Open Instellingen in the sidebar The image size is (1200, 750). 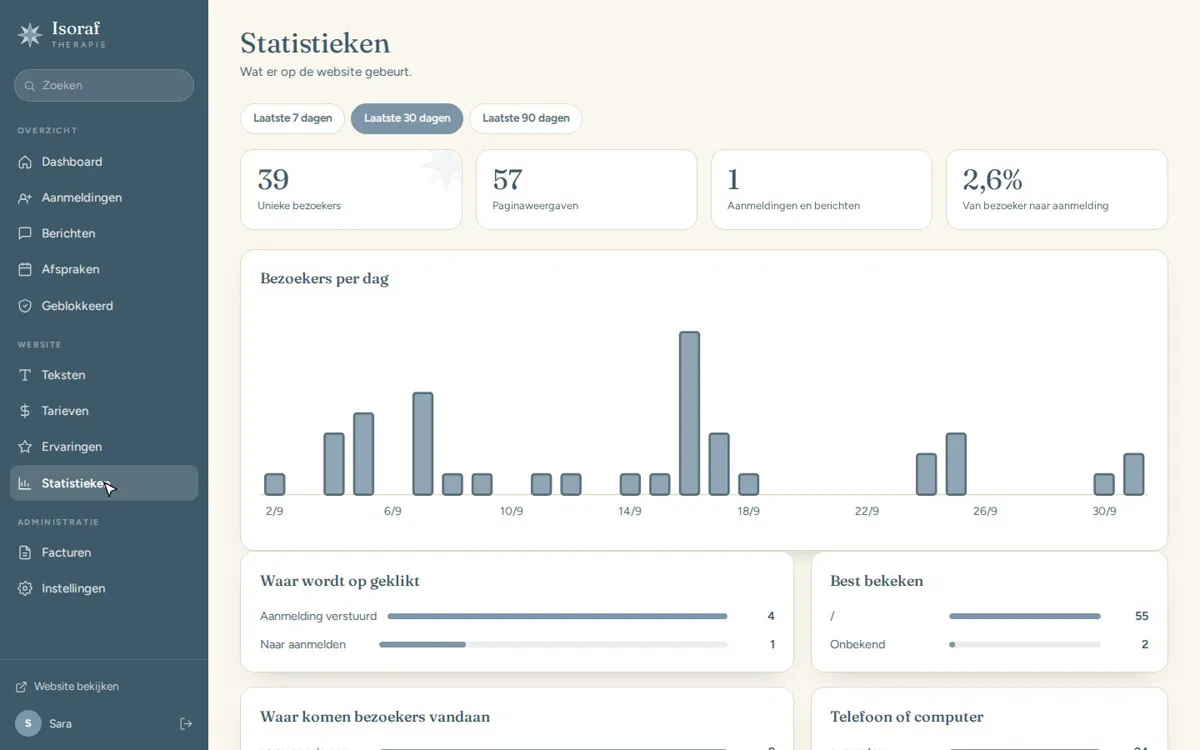[x=104, y=589]
